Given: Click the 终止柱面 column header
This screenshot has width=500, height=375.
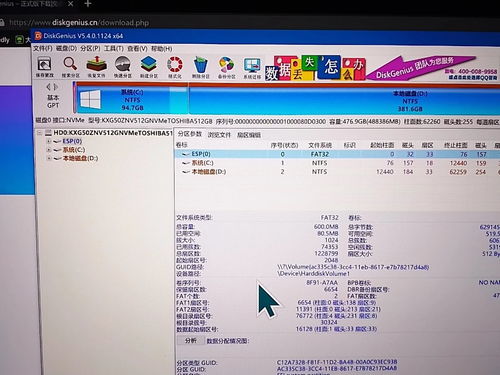Looking at the screenshot, I should 456,145.
